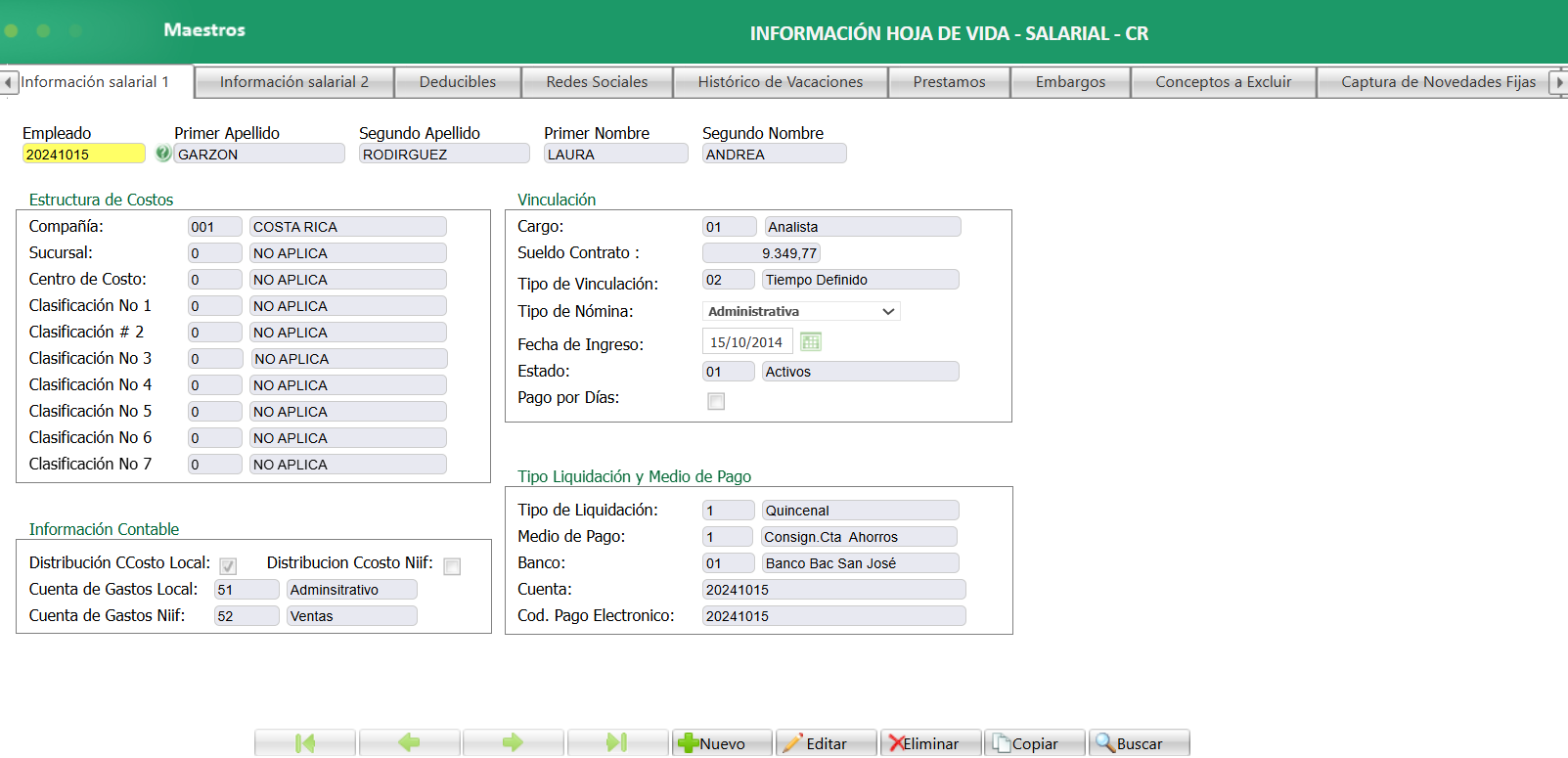The width and height of the screenshot is (1568, 758).
Task: Click the Cuenta number field
Action: (834, 590)
